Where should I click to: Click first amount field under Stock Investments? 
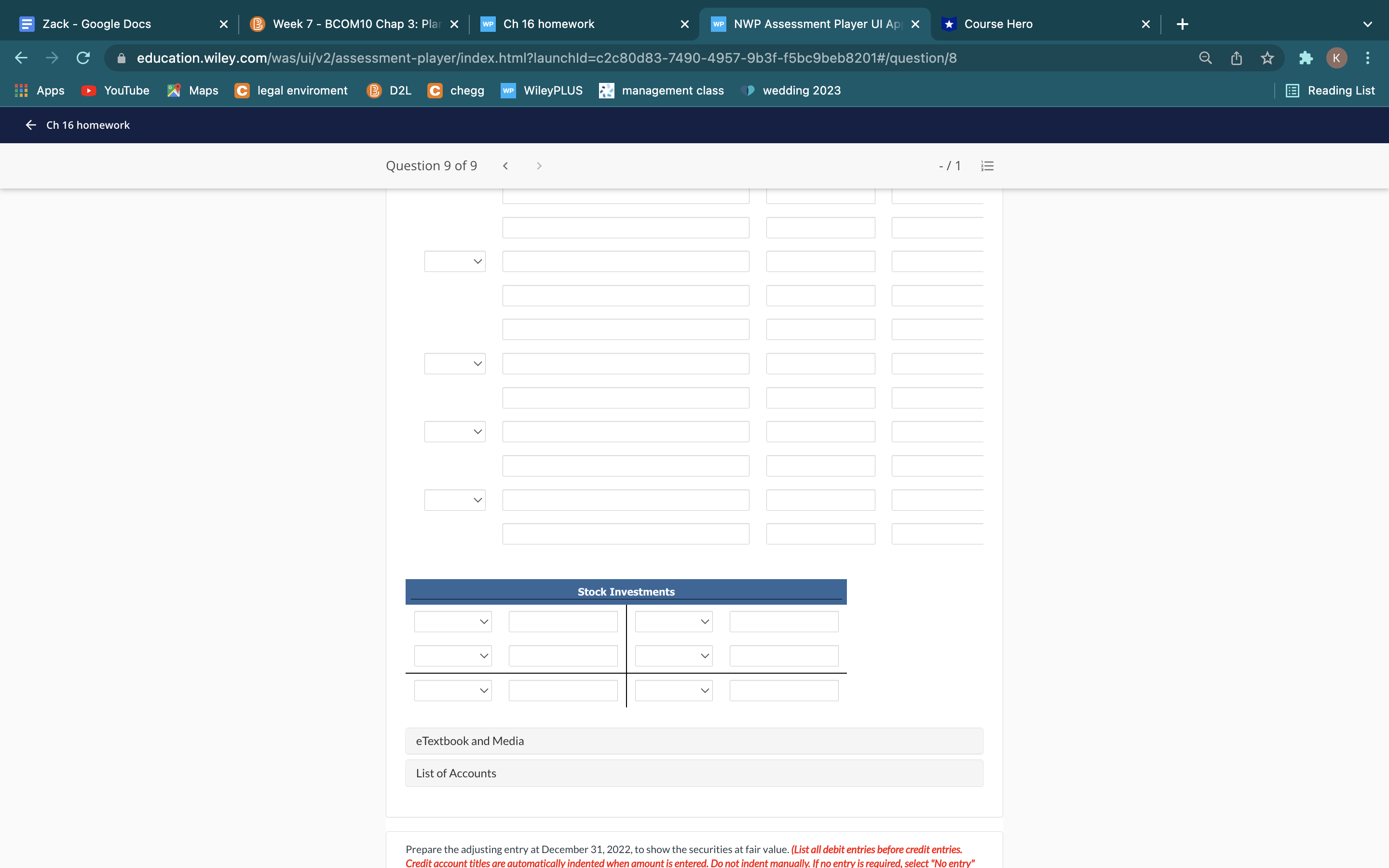562,622
